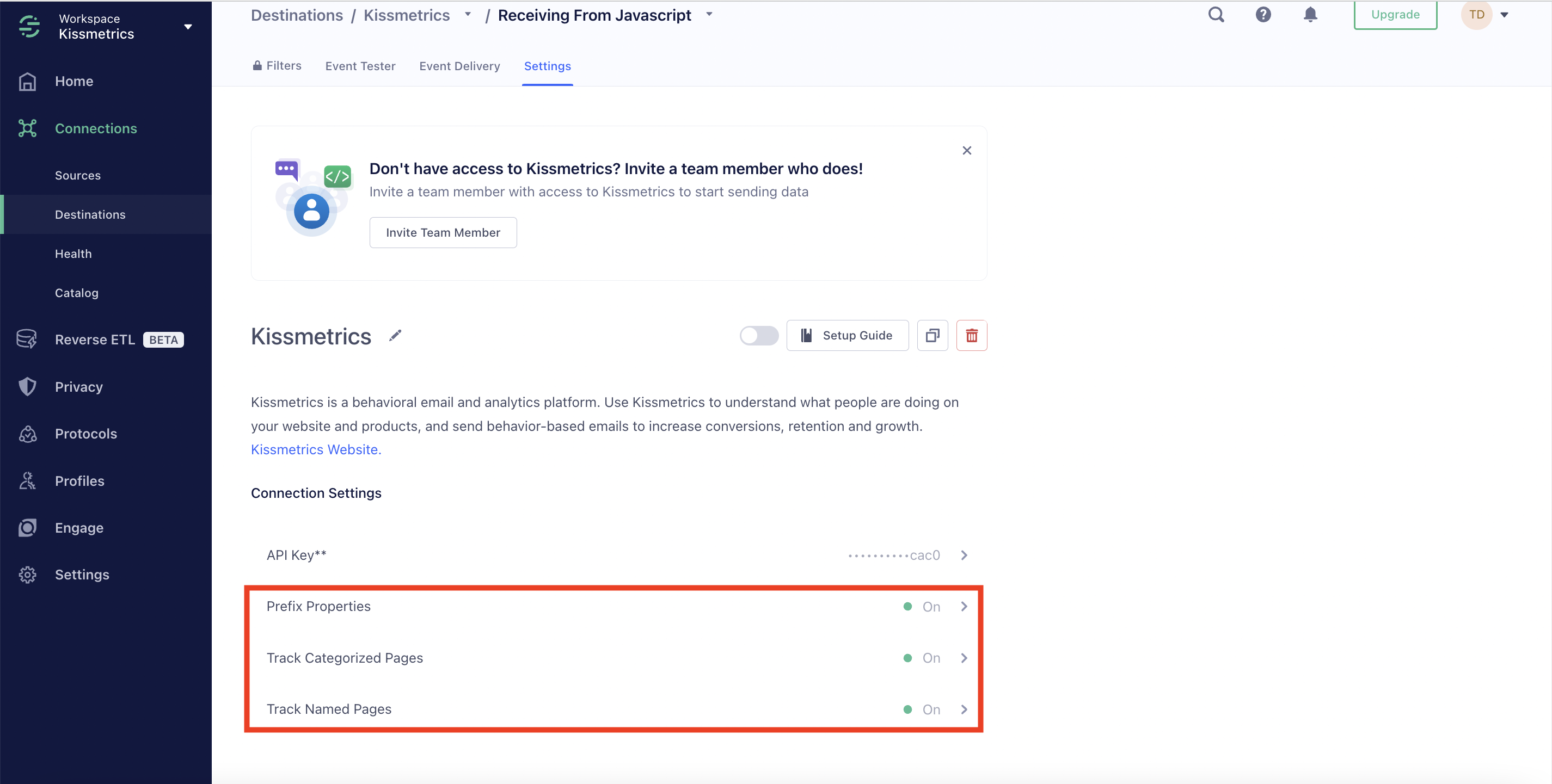Open the notifications bell

pyautogui.click(x=1310, y=15)
